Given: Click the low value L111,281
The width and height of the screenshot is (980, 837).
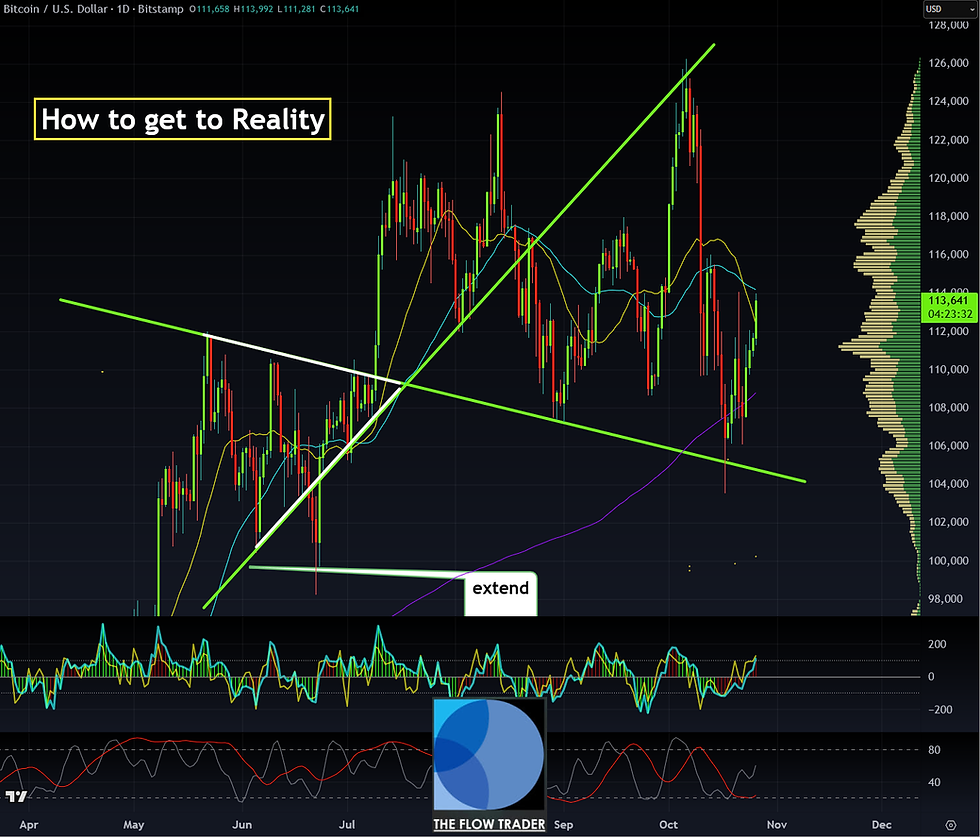Looking at the screenshot, I should tap(296, 9).
